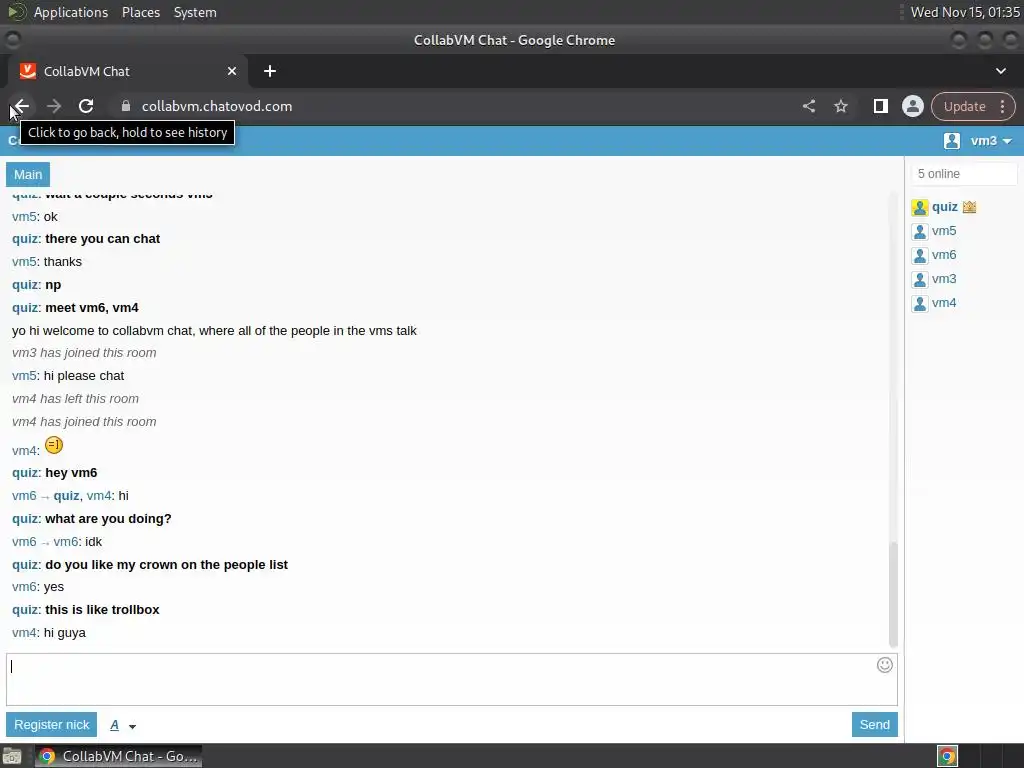Click the share page icon
Image resolution: width=1024 pixels, height=768 pixels.
809,106
